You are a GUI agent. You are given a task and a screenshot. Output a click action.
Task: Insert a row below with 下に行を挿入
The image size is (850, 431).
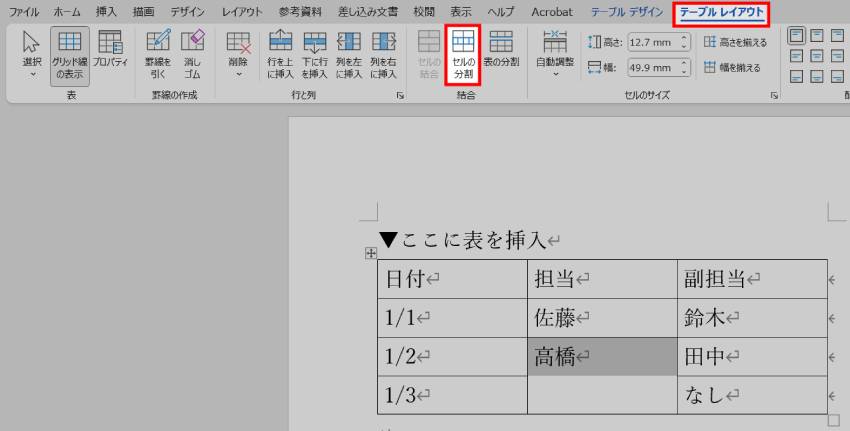314,54
